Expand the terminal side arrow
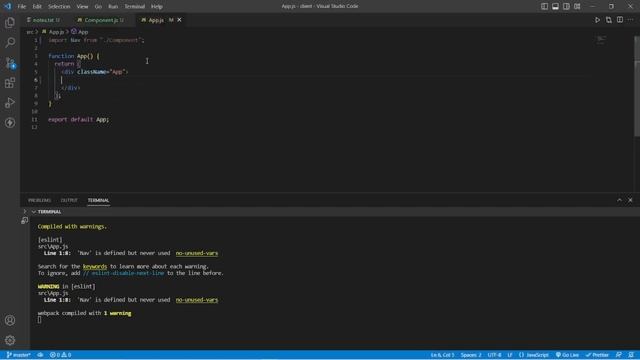The width and height of the screenshot is (640, 360). [25, 211]
